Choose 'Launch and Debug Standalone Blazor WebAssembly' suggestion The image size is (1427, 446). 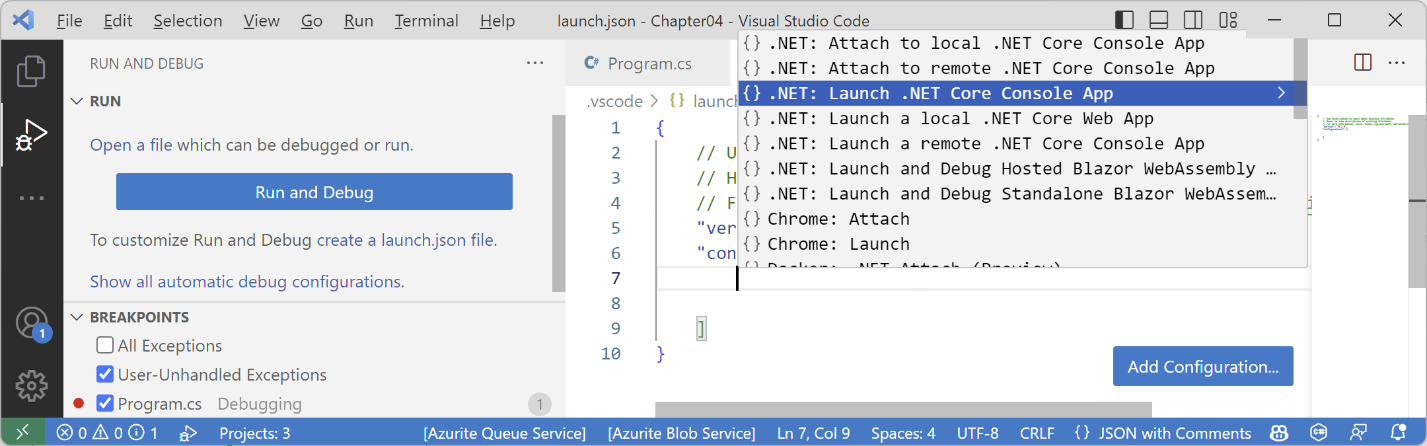tap(1015, 193)
